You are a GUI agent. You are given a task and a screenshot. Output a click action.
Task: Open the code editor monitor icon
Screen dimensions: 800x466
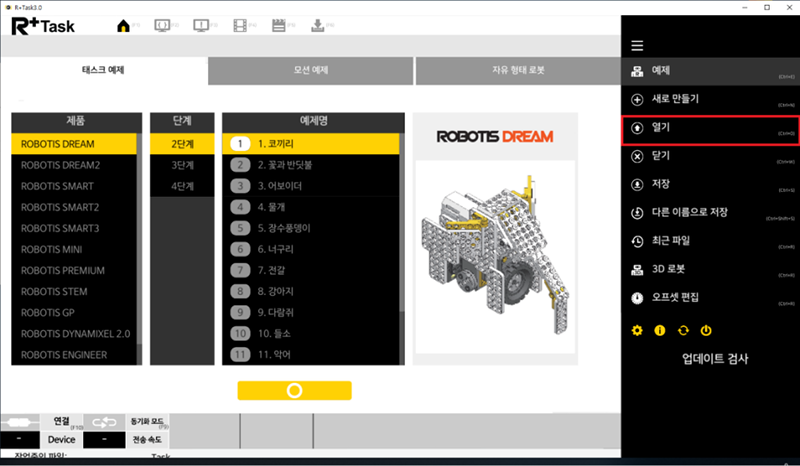162,25
